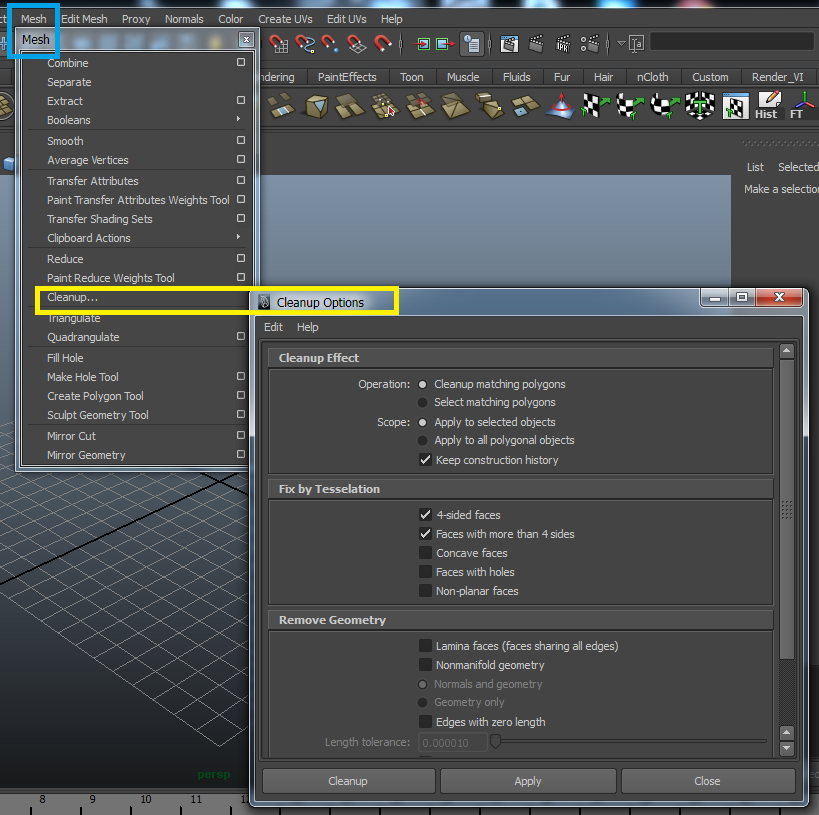Choose Apply to selected objects scope
Screen dimensions: 819x815
[x=423, y=422]
